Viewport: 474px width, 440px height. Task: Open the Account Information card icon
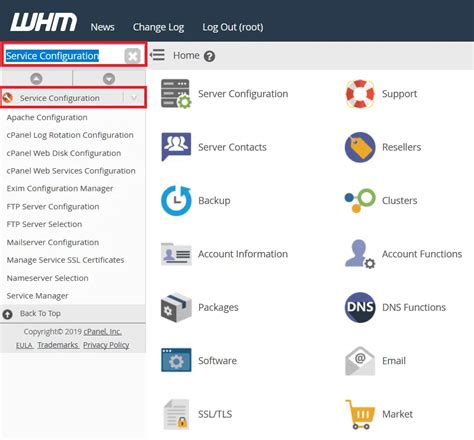click(176, 254)
